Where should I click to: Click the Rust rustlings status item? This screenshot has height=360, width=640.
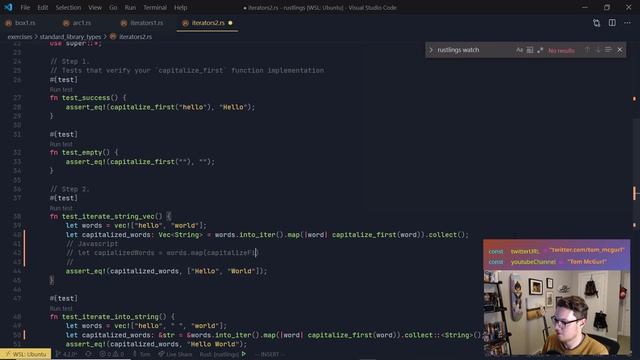tap(219, 354)
